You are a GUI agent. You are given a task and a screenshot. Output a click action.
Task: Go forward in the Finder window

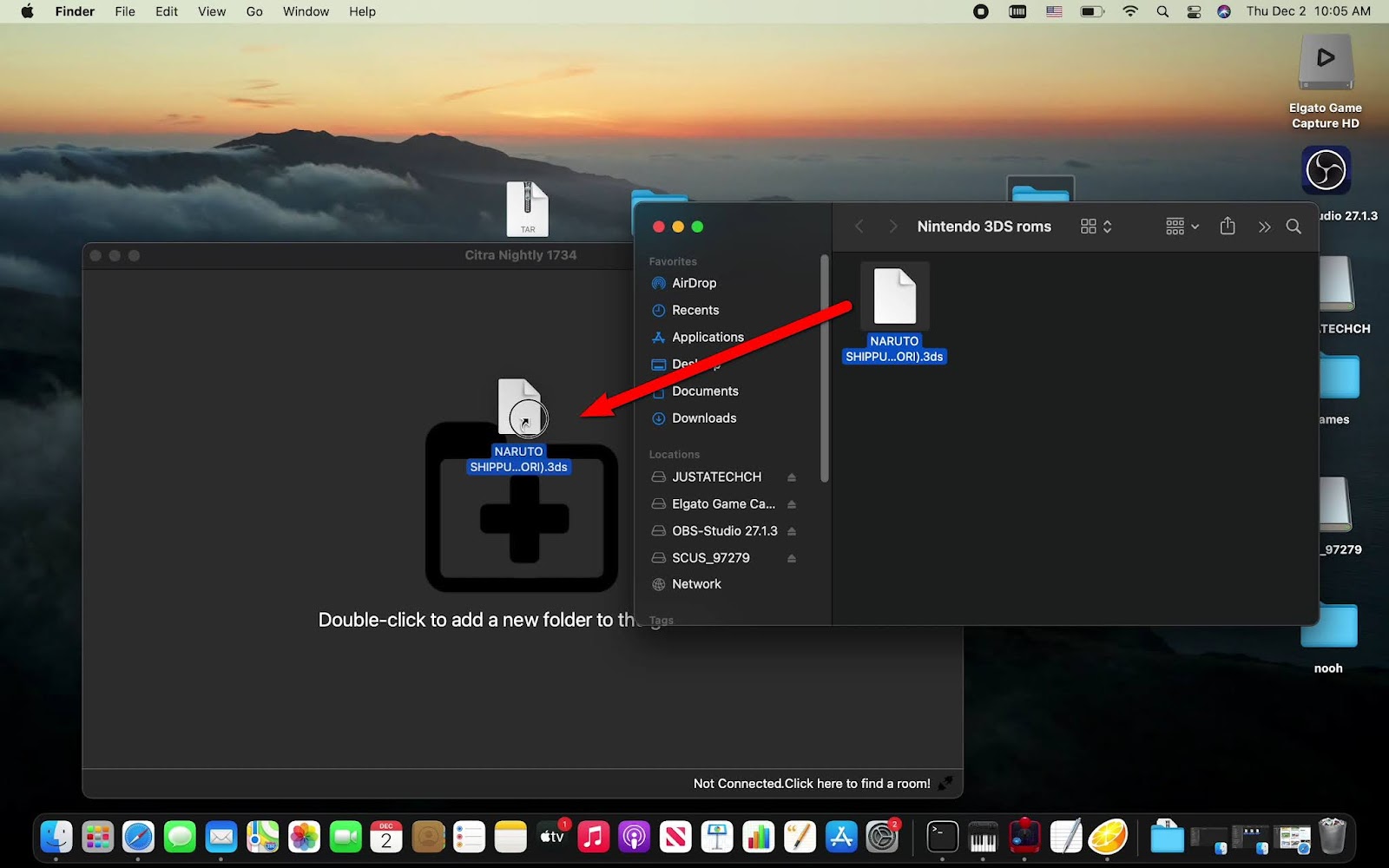(x=892, y=227)
